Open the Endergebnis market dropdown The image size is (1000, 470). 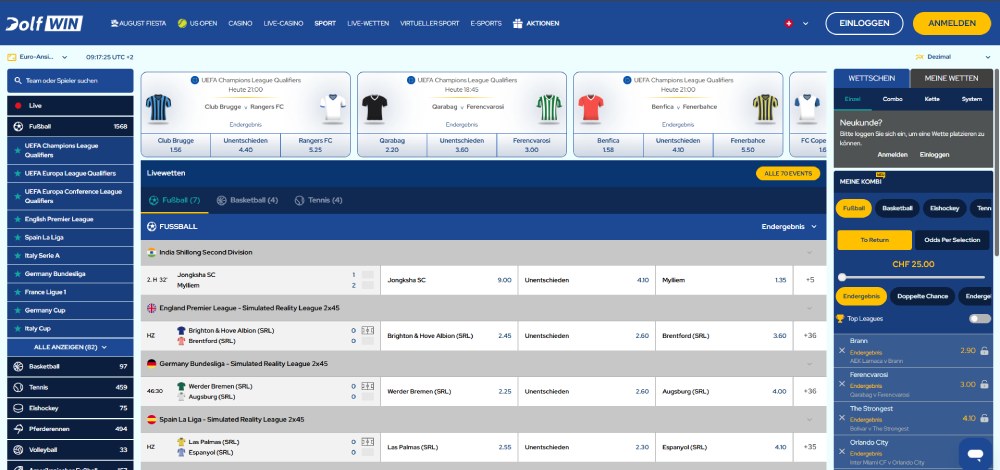click(x=788, y=227)
